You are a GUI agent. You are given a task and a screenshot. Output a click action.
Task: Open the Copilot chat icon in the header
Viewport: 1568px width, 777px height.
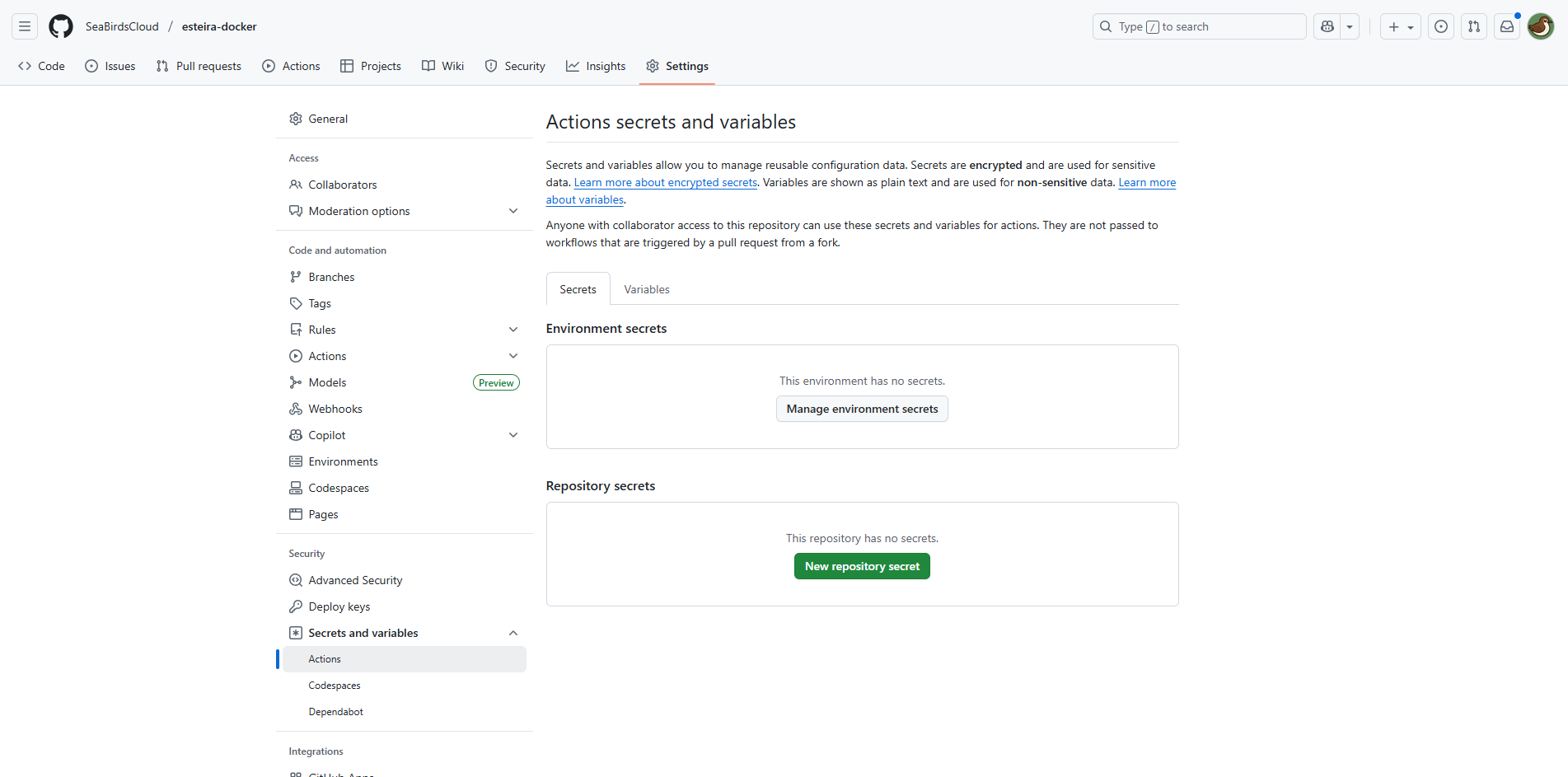coord(1327,26)
